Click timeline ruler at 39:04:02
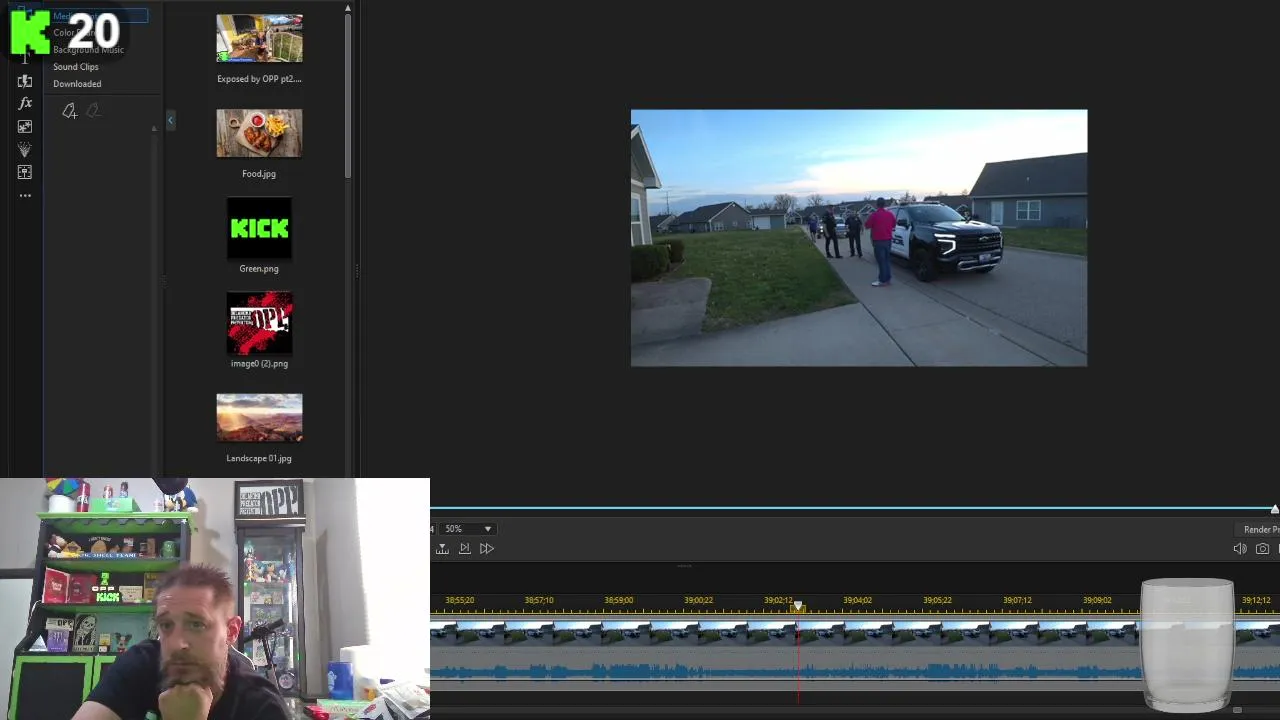This screenshot has width=1280, height=720. click(857, 601)
